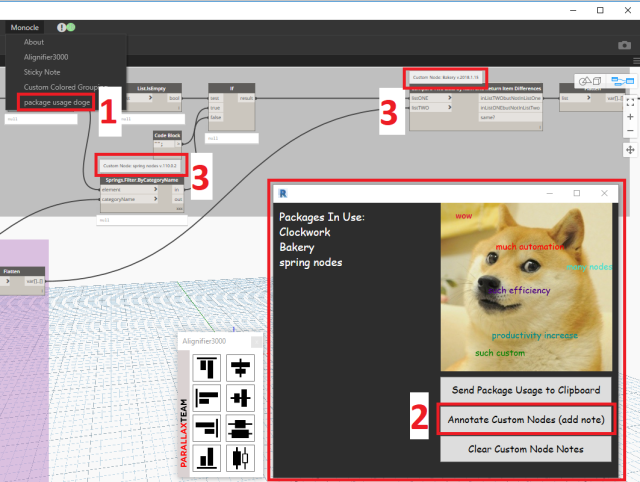The height and width of the screenshot is (482, 640).
Task: Click the zoom to fit icon
Action: [x=630, y=102]
